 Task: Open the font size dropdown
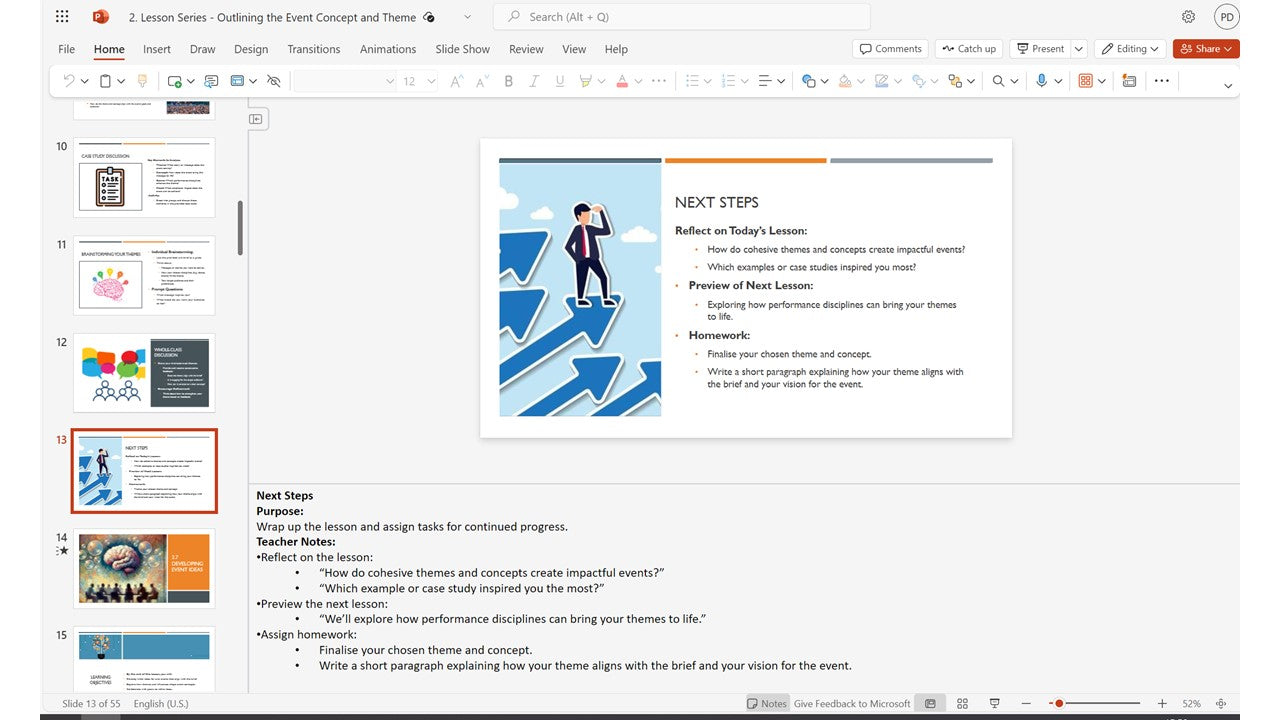point(431,81)
